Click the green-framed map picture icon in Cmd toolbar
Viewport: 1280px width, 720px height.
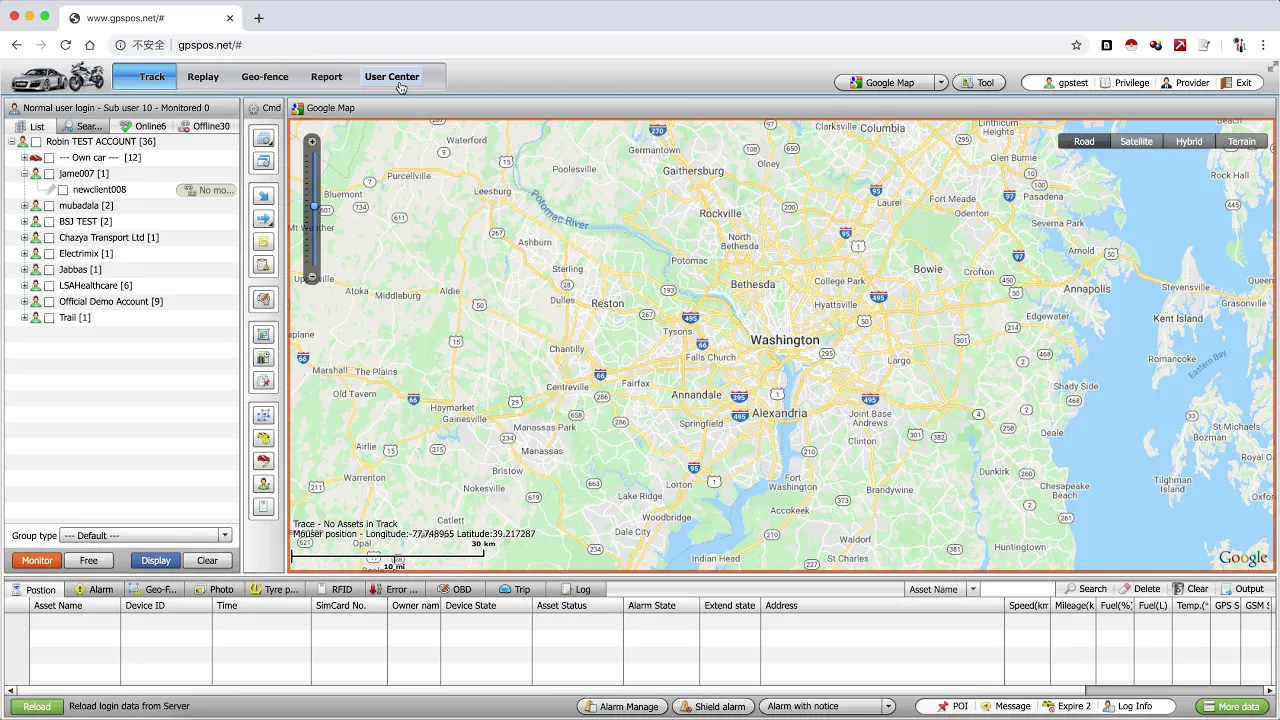click(264, 334)
